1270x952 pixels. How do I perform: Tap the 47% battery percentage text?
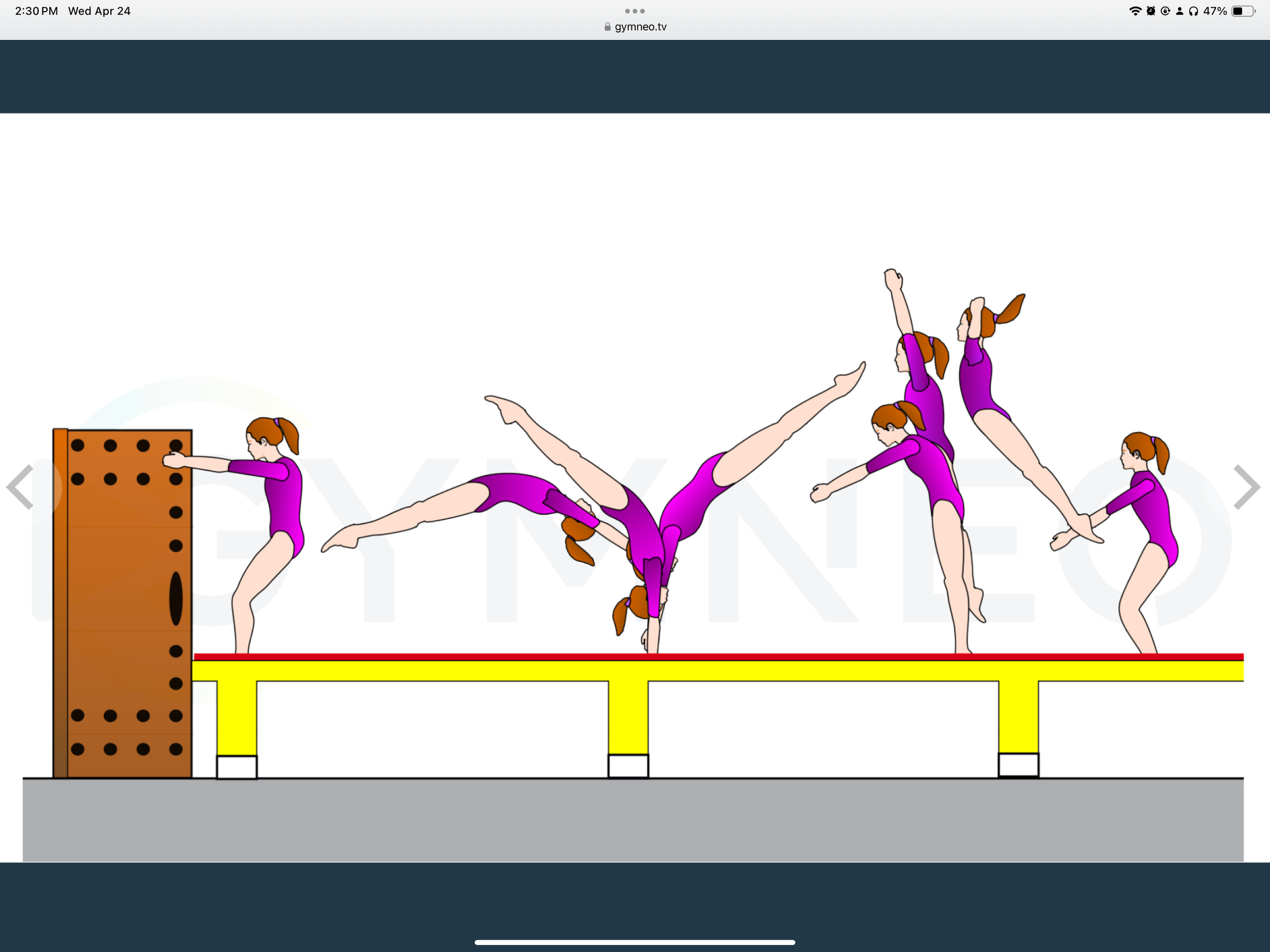[1215, 11]
